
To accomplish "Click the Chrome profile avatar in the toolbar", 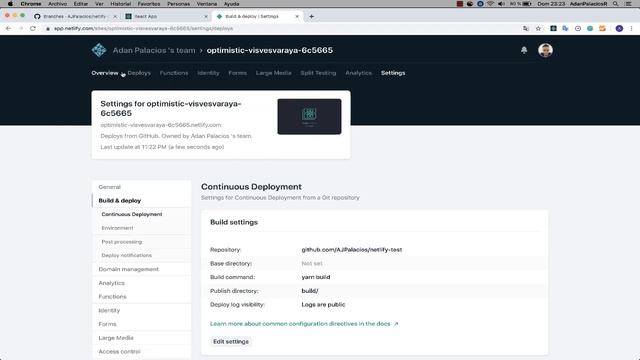I will (x=619, y=28).
